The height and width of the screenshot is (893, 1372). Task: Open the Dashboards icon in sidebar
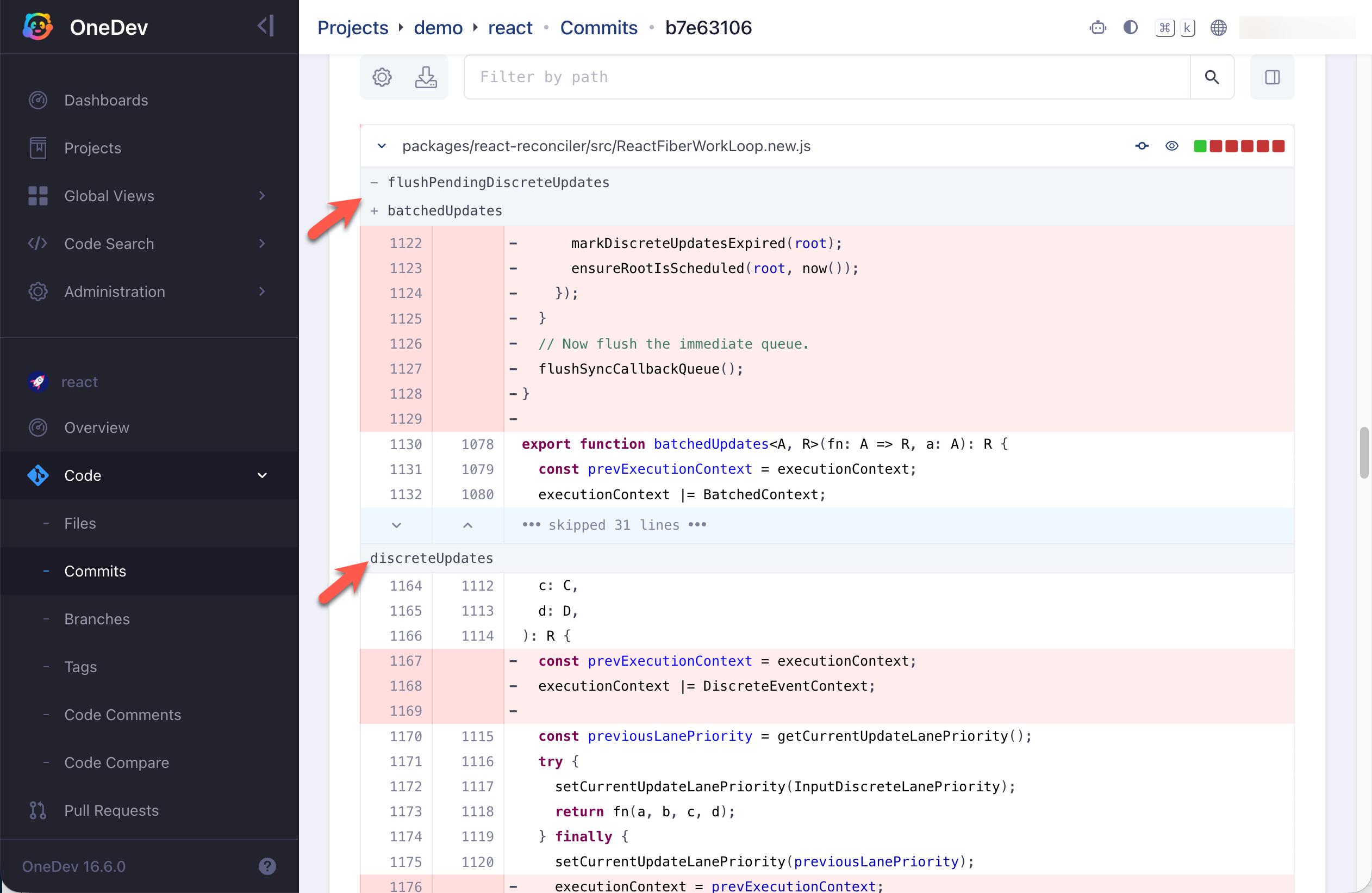(38, 100)
